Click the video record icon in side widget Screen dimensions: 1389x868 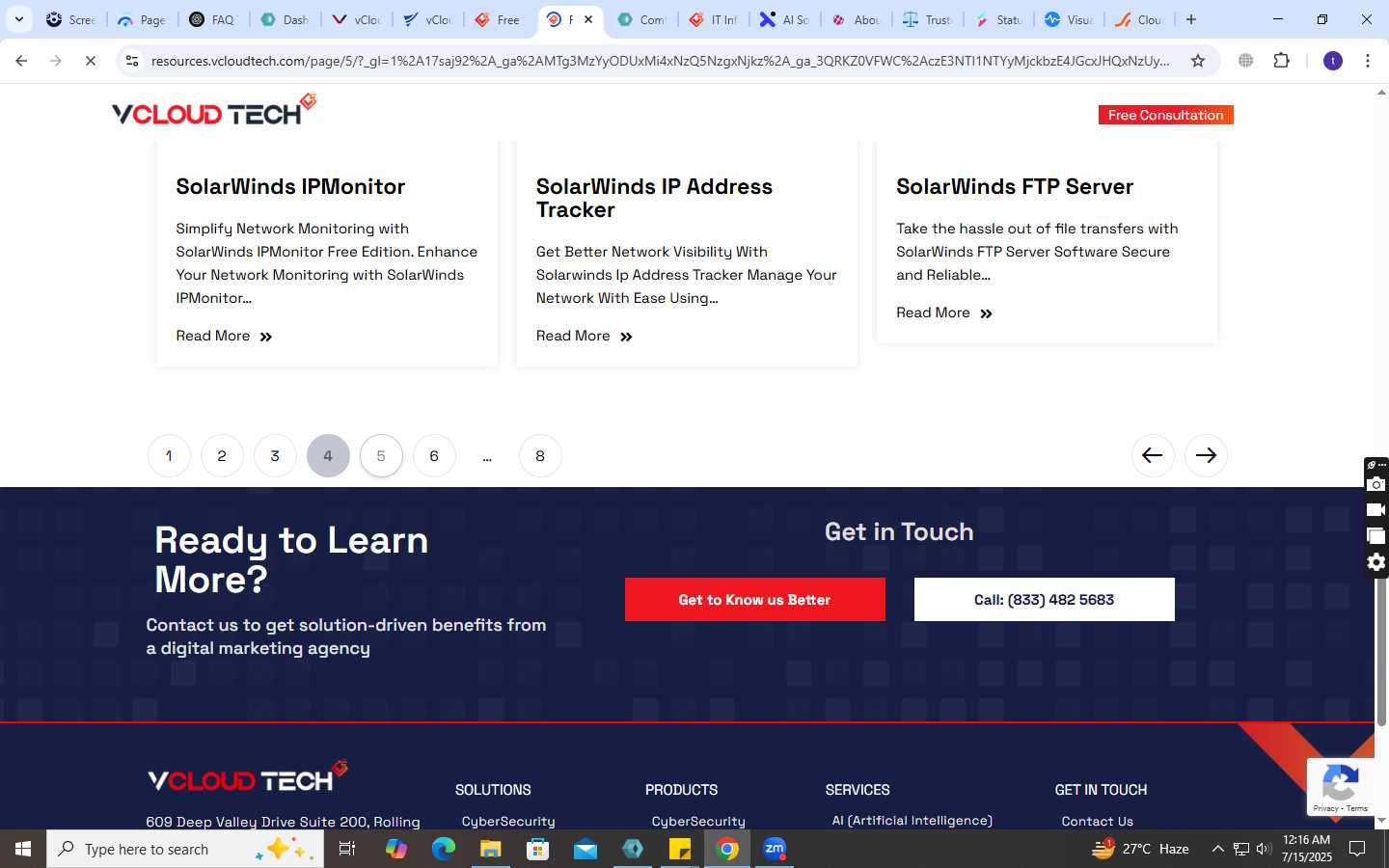click(1376, 510)
